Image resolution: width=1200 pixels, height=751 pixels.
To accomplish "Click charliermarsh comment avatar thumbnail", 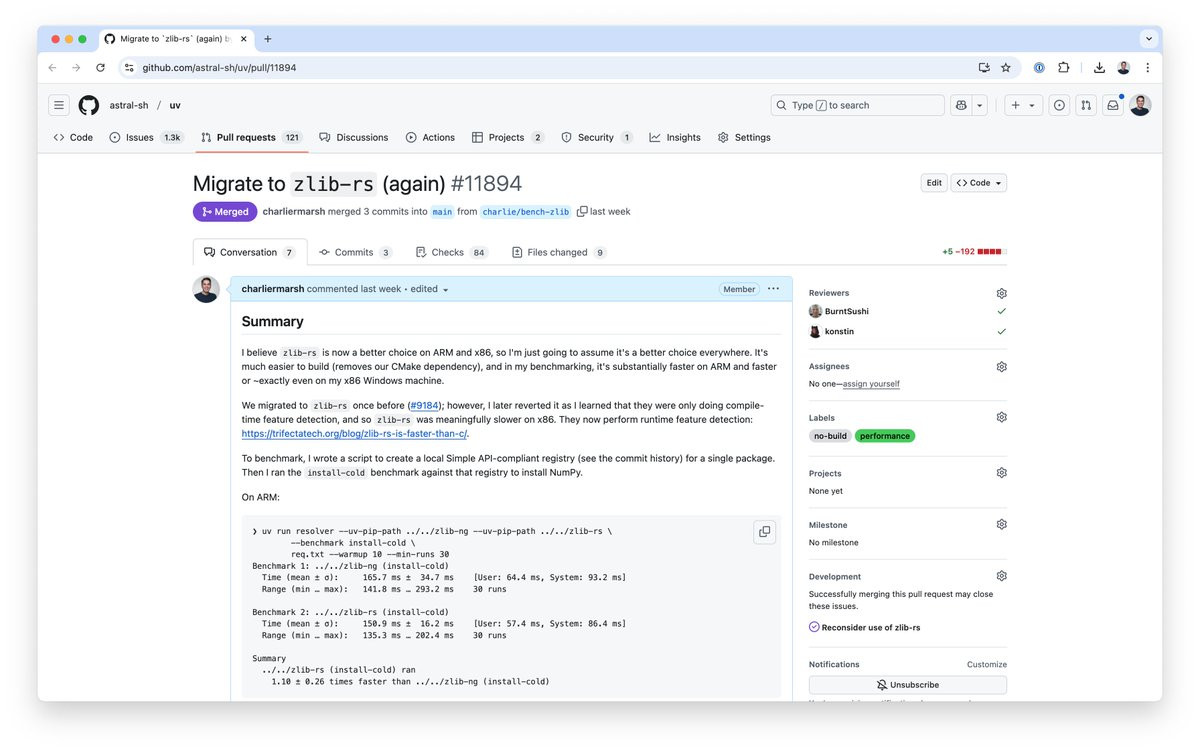I will click(206, 289).
